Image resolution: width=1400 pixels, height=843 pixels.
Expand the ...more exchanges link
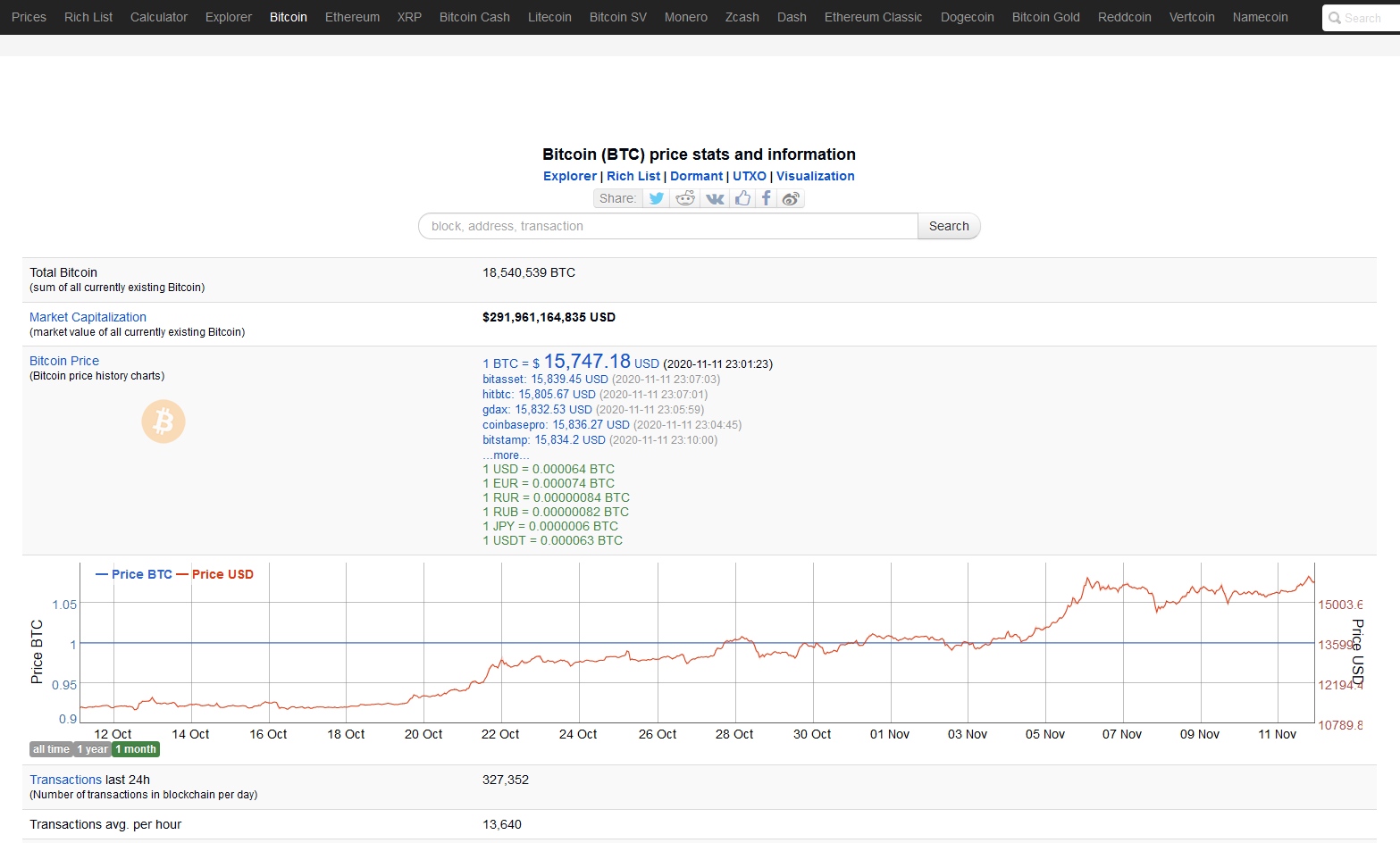[506, 455]
